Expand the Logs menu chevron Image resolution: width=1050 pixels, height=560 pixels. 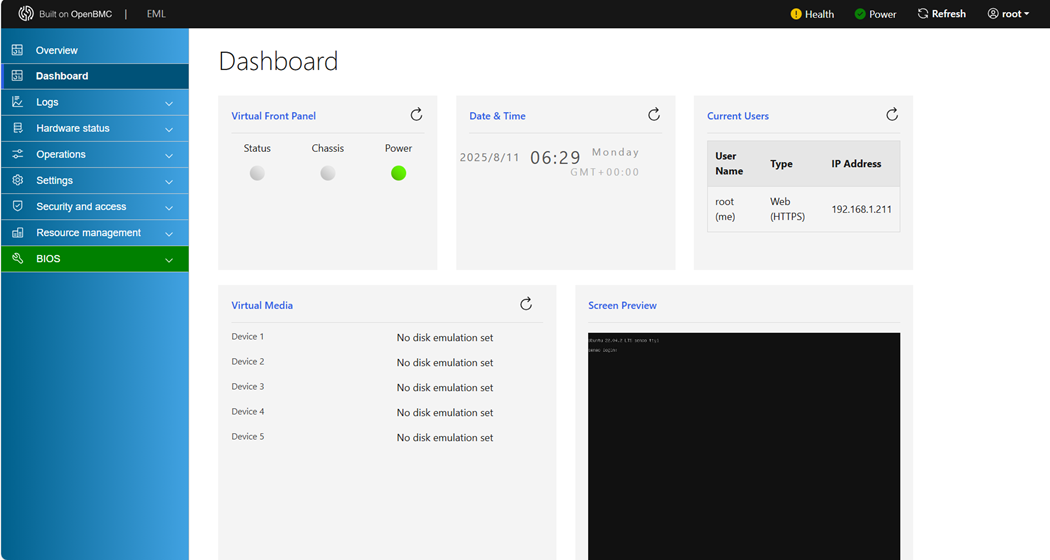point(168,103)
